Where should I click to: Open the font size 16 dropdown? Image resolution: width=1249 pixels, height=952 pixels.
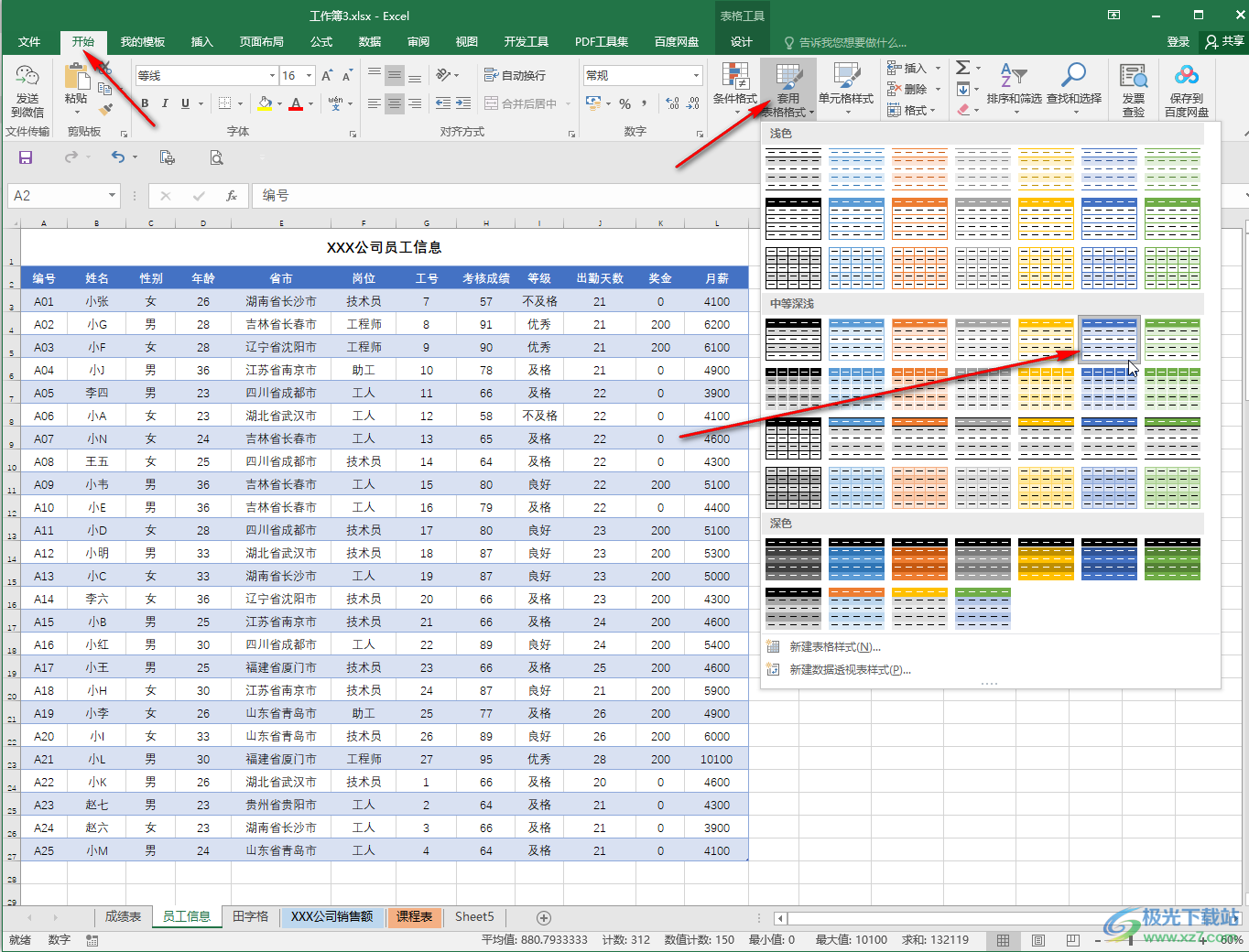tap(310, 76)
